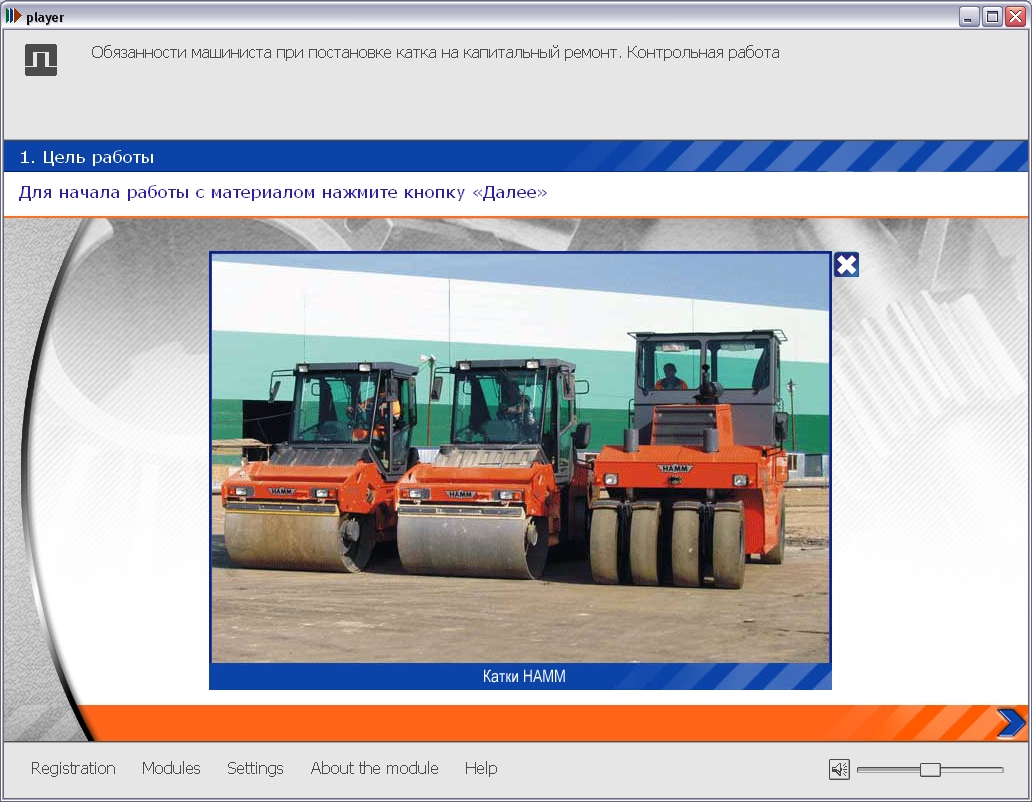Open the Help menu
Image resolution: width=1032 pixels, height=802 pixels.
click(481, 768)
